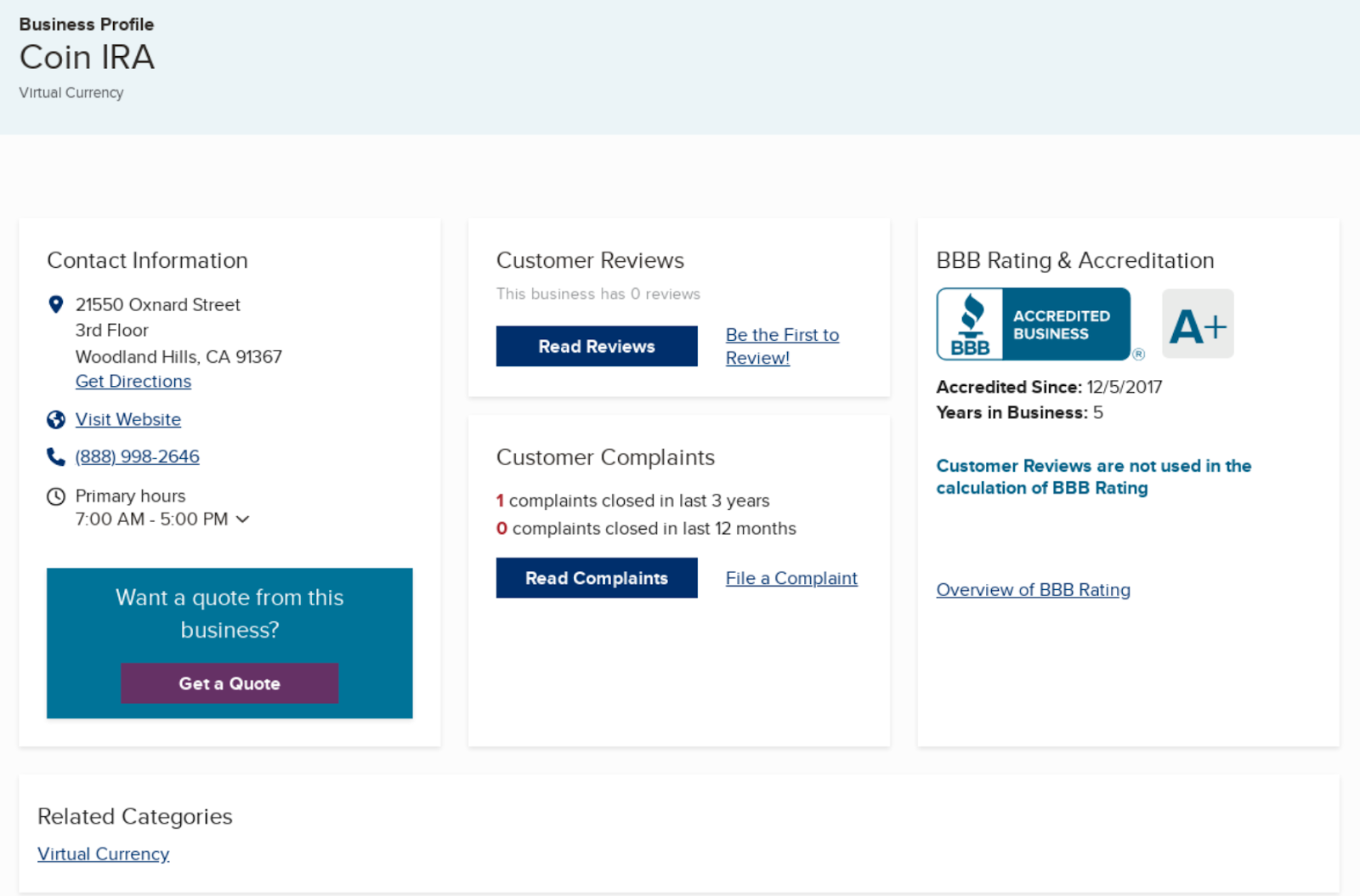Open Be the First to Review link
The image size is (1360, 896).
click(x=782, y=347)
